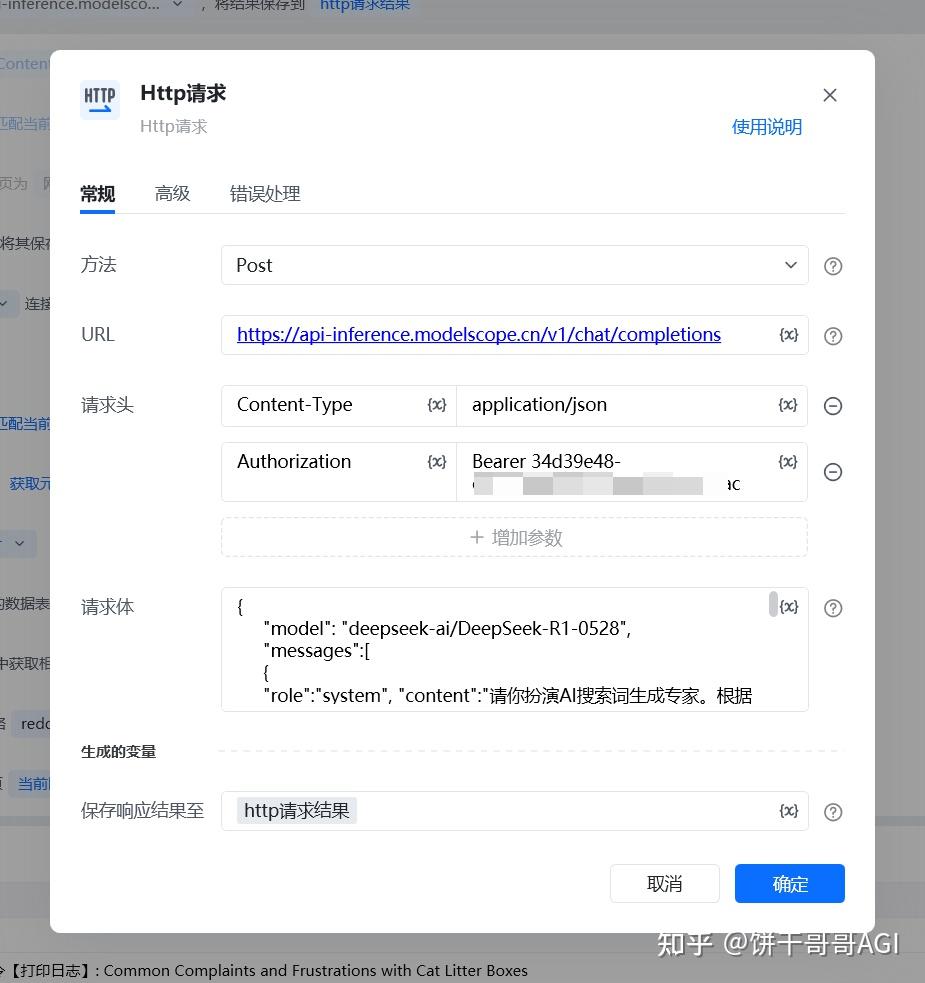Insert variable into the 请求体 body

pyautogui.click(x=788, y=607)
